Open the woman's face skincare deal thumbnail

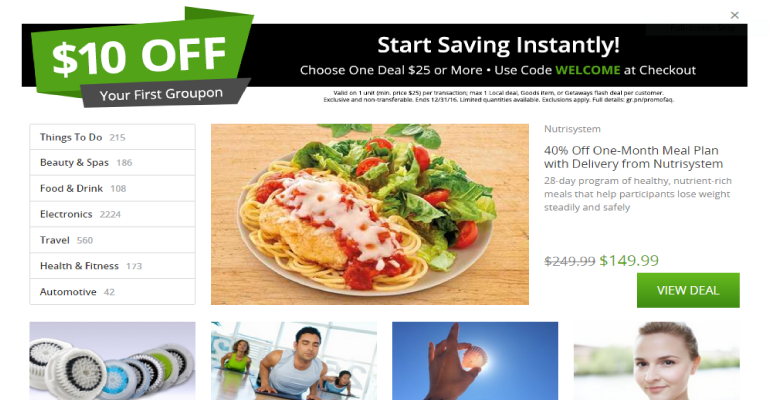pos(657,361)
